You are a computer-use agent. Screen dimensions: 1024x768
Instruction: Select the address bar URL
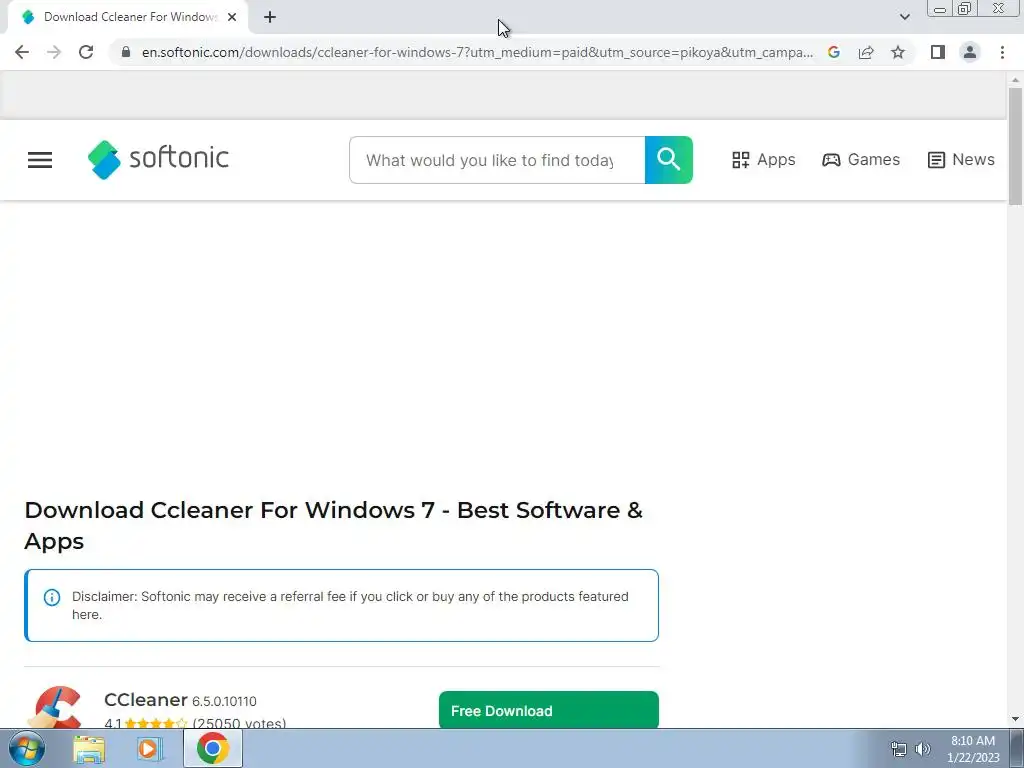pyautogui.click(x=477, y=52)
